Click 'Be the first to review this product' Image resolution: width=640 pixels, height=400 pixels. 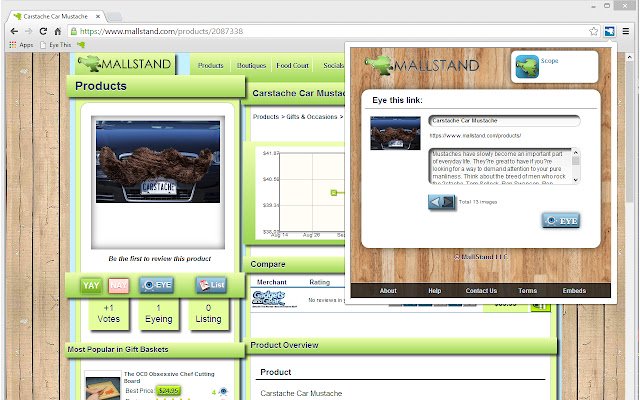pyautogui.click(x=160, y=259)
